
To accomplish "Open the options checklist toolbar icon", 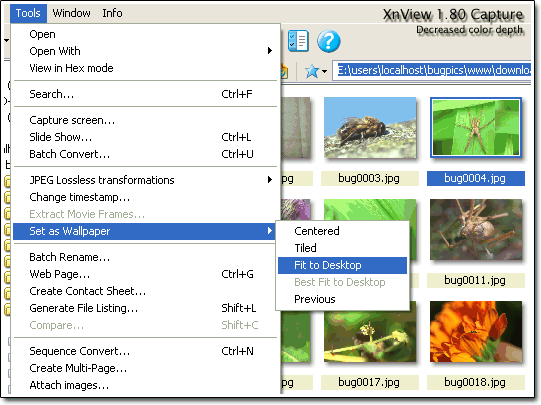I will [x=298, y=41].
